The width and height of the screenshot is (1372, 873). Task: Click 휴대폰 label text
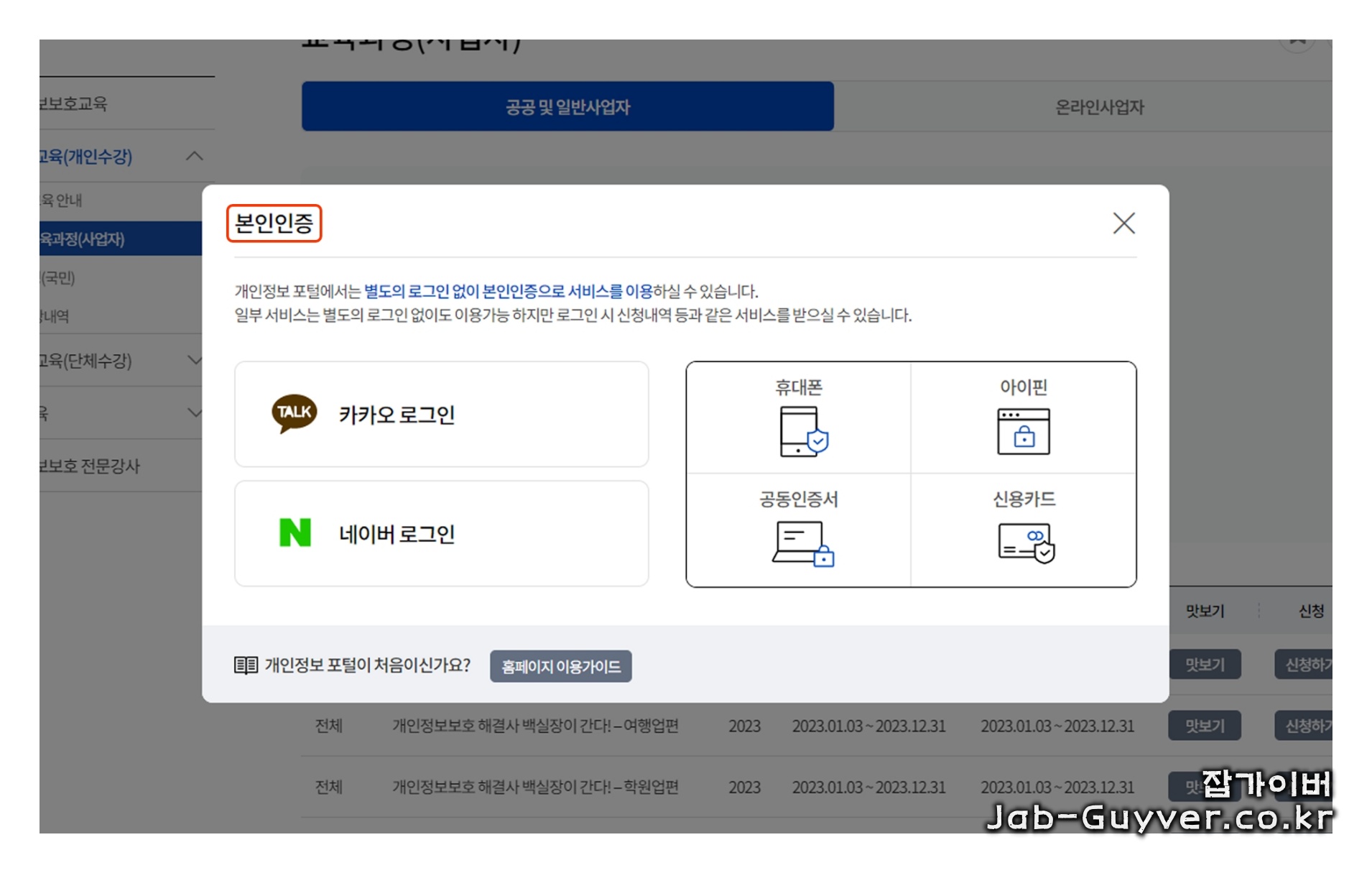point(798,387)
